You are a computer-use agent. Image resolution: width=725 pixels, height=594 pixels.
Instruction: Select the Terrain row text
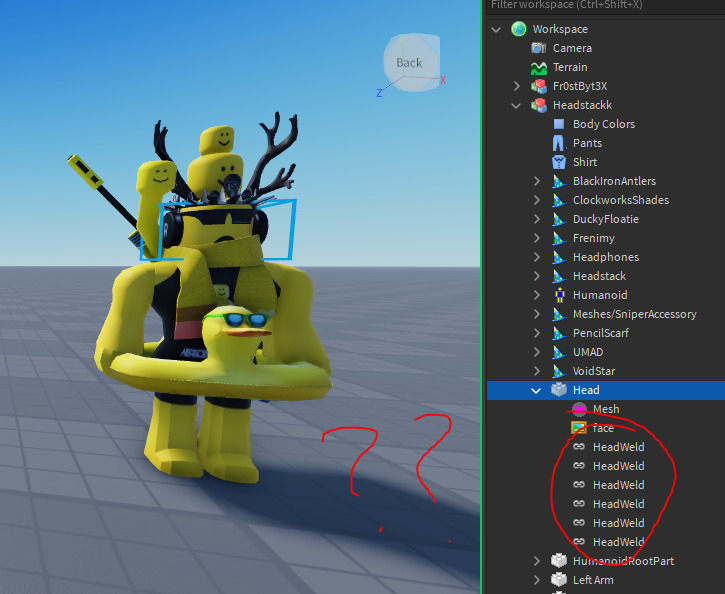[570, 67]
